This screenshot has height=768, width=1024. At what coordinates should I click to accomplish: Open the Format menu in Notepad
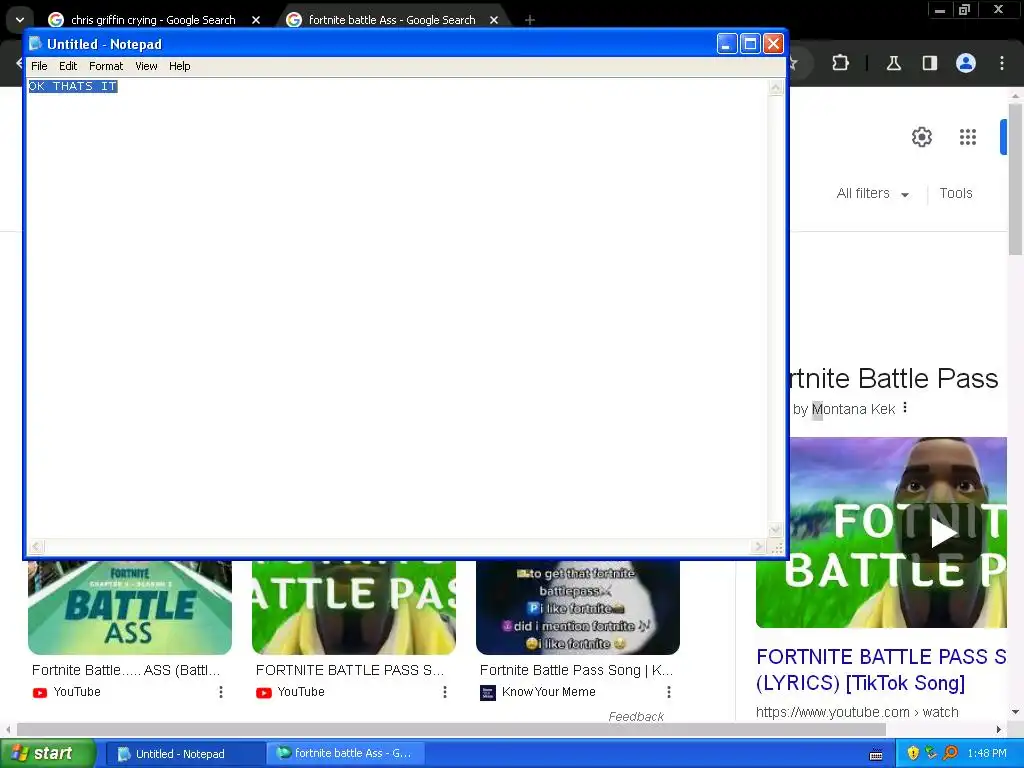pos(106,66)
